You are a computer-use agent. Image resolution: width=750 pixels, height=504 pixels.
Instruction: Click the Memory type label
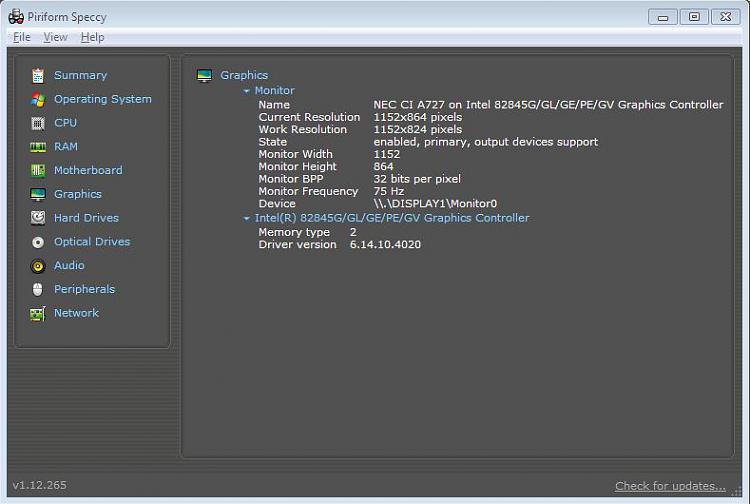[294, 232]
